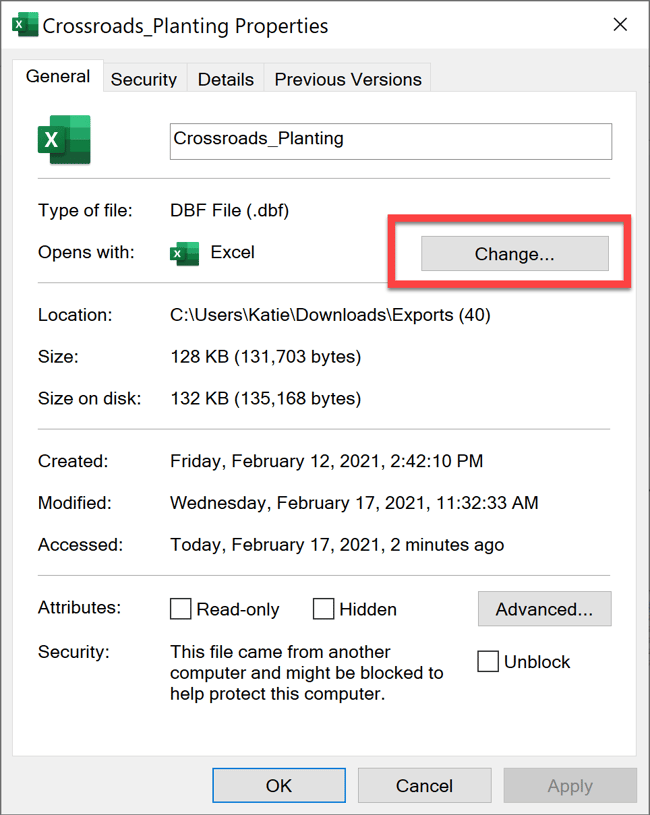650x815 pixels.
Task: Select the General tab
Action: coord(57,75)
